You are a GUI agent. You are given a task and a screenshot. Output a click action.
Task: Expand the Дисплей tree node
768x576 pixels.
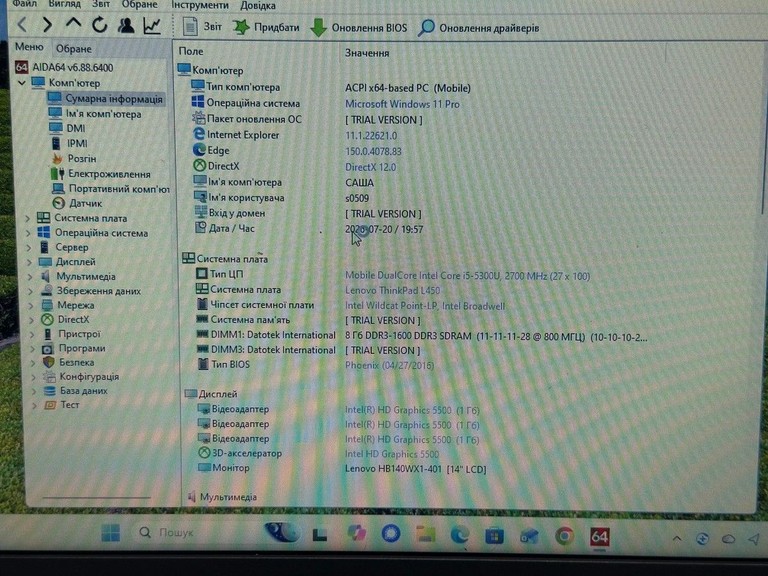29,262
